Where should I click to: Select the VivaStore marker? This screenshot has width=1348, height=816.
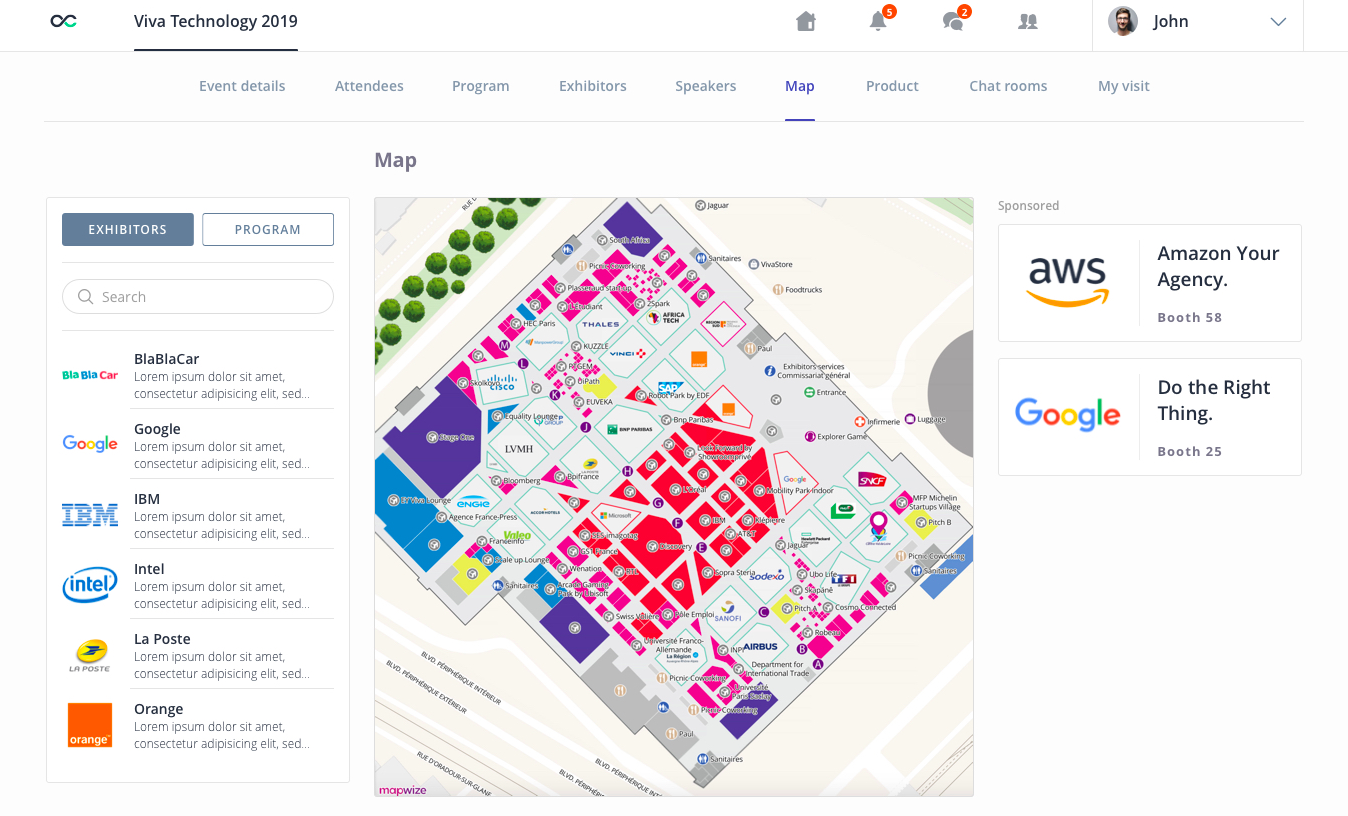[x=752, y=264]
